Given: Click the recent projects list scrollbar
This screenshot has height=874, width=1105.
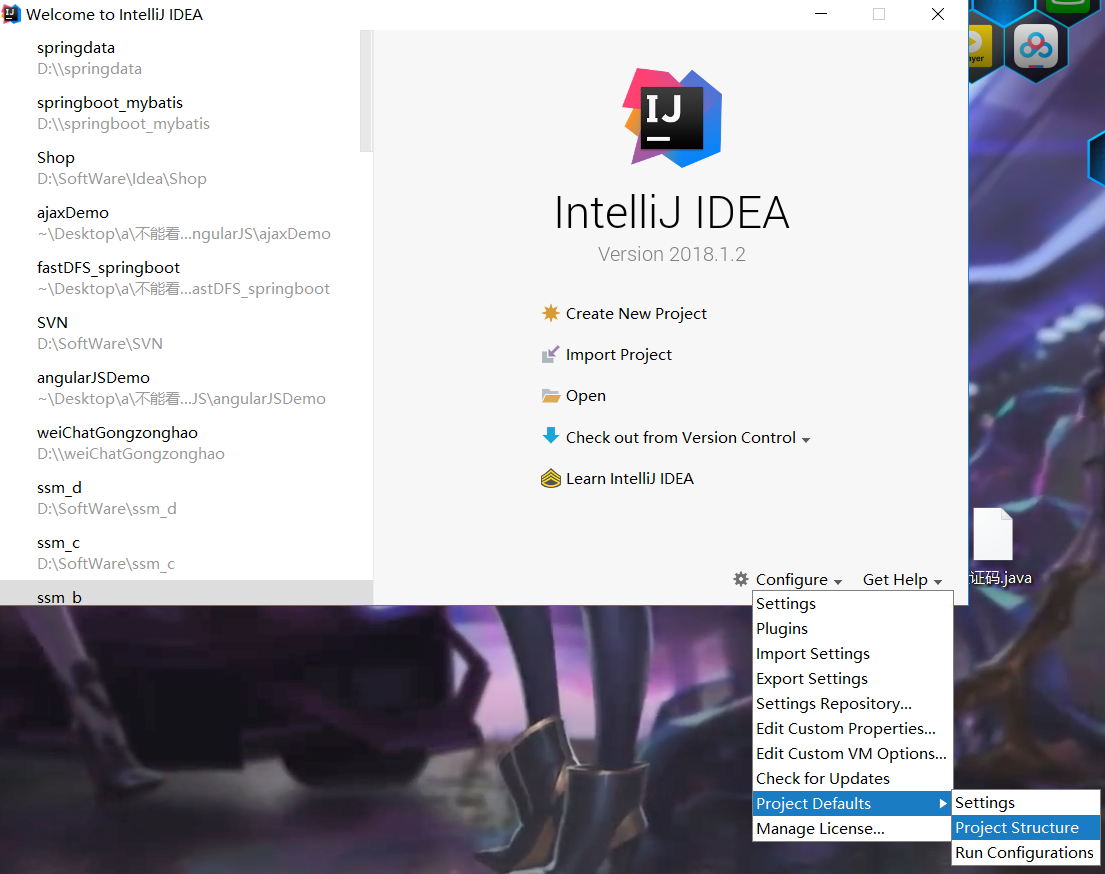Looking at the screenshot, I should click(366, 90).
